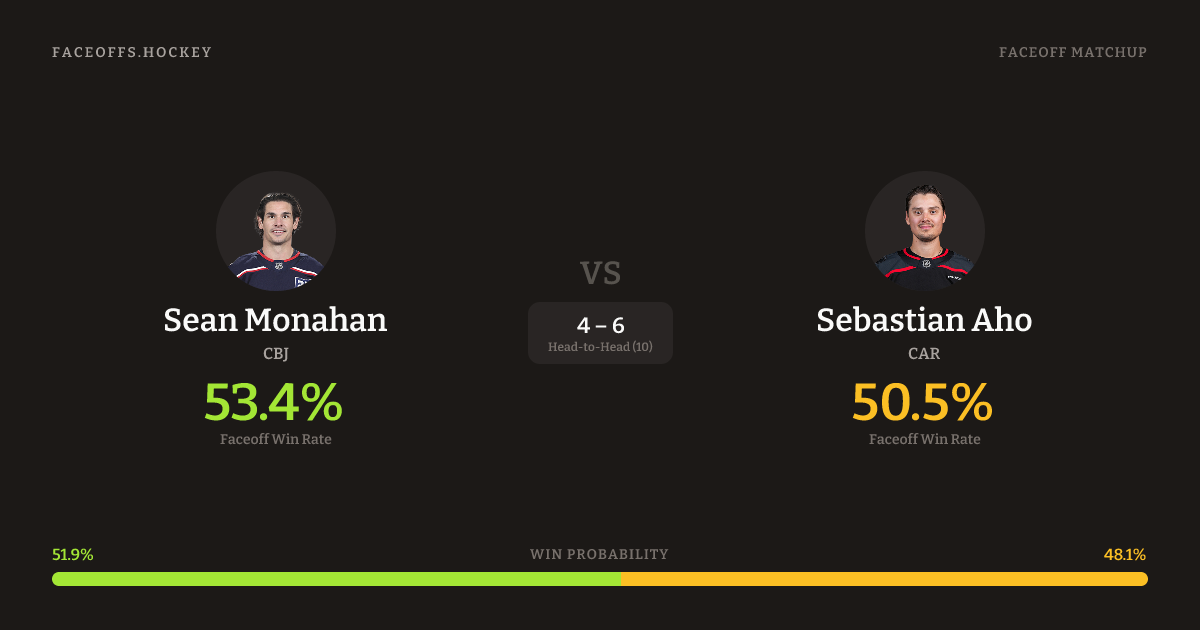The image size is (1200, 630).
Task: Select the Sean Monahan player name
Action: 275,320
